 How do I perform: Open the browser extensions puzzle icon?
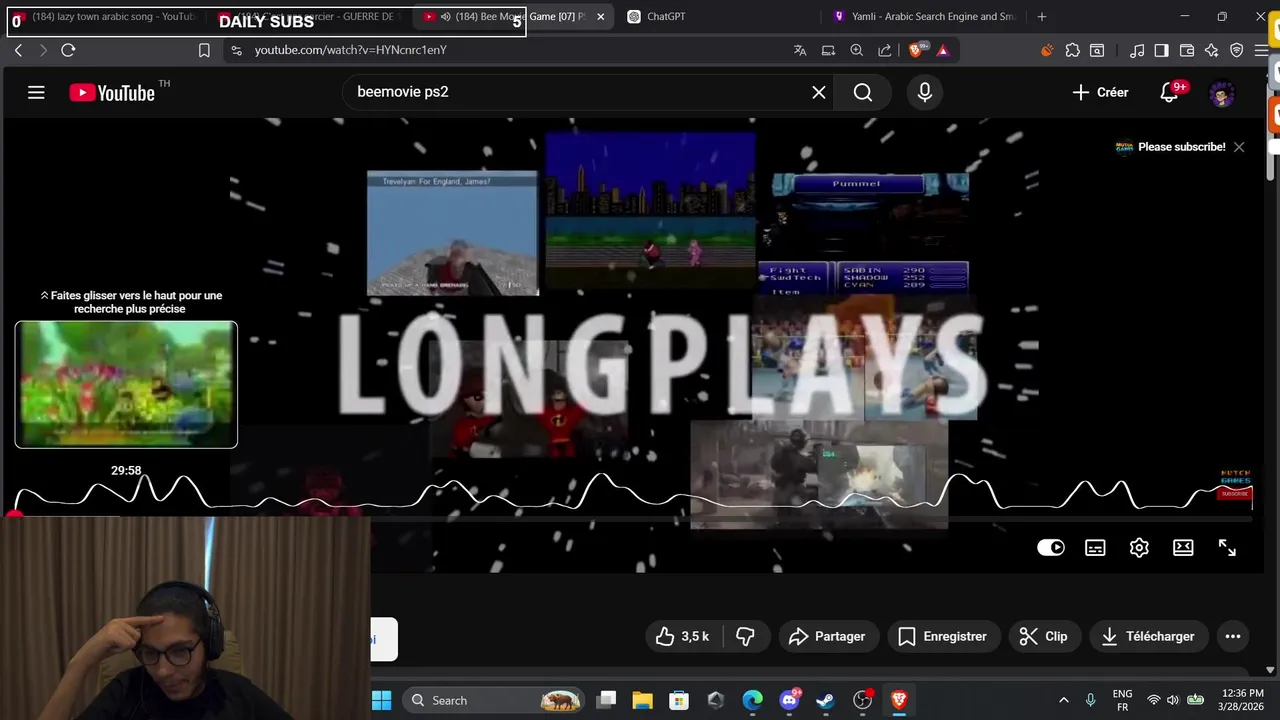1072,50
